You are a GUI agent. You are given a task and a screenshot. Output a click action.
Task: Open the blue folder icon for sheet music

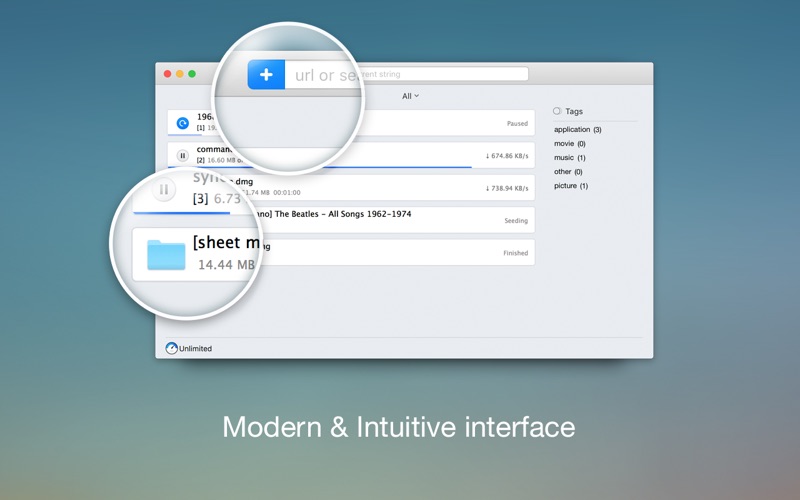click(x=166, y=254)
